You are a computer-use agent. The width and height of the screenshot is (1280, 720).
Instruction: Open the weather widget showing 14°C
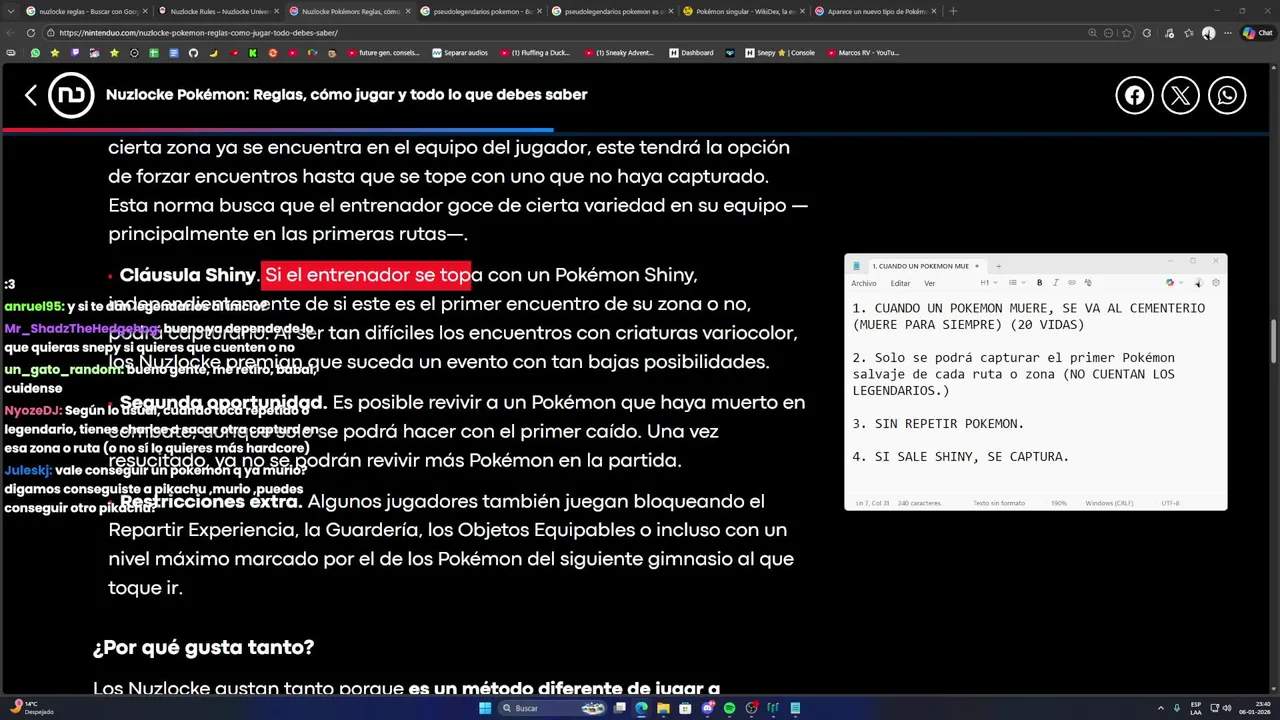pos(31,708)
